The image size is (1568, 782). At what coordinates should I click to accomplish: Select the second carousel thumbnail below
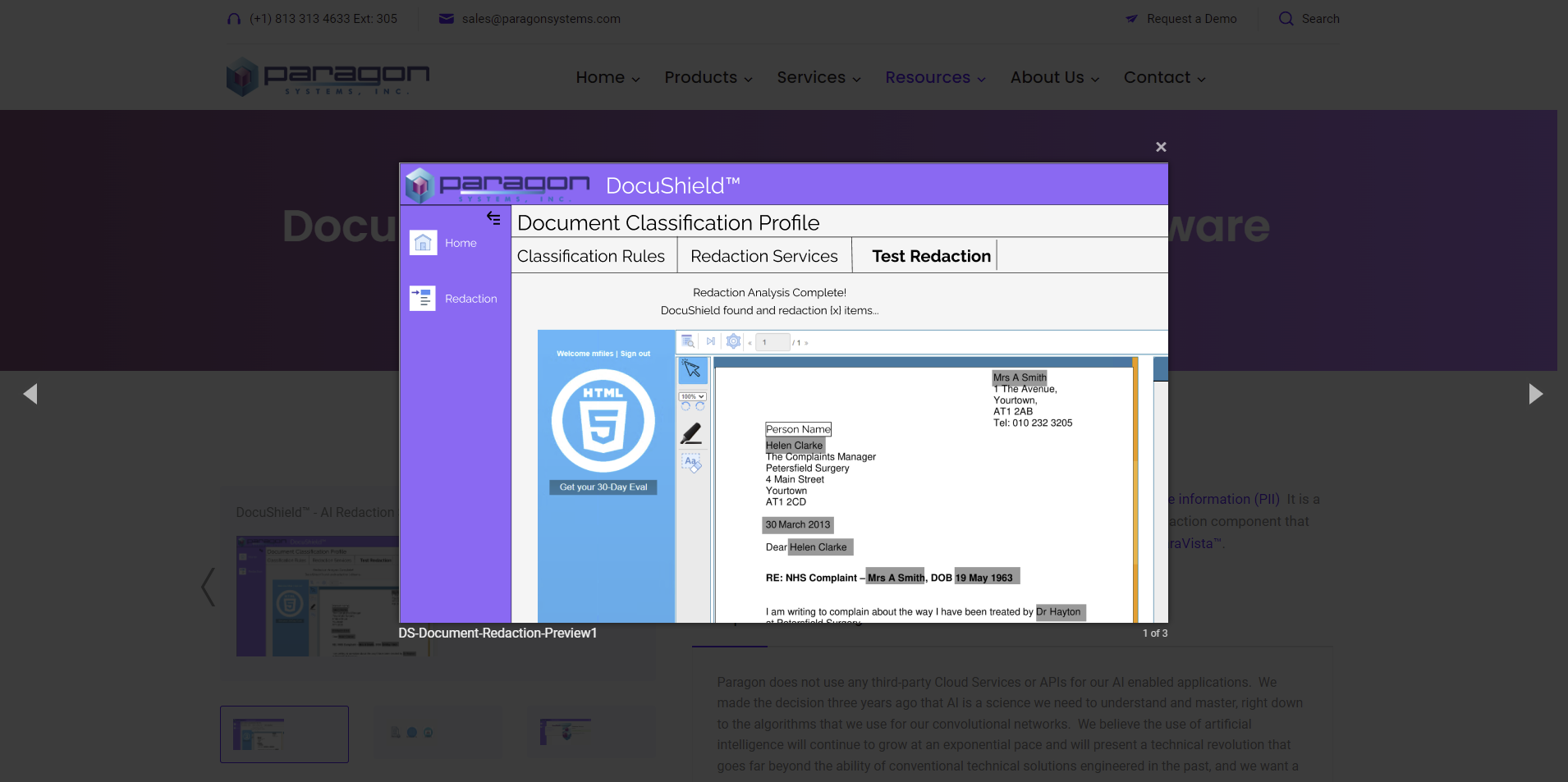(438, 730)
